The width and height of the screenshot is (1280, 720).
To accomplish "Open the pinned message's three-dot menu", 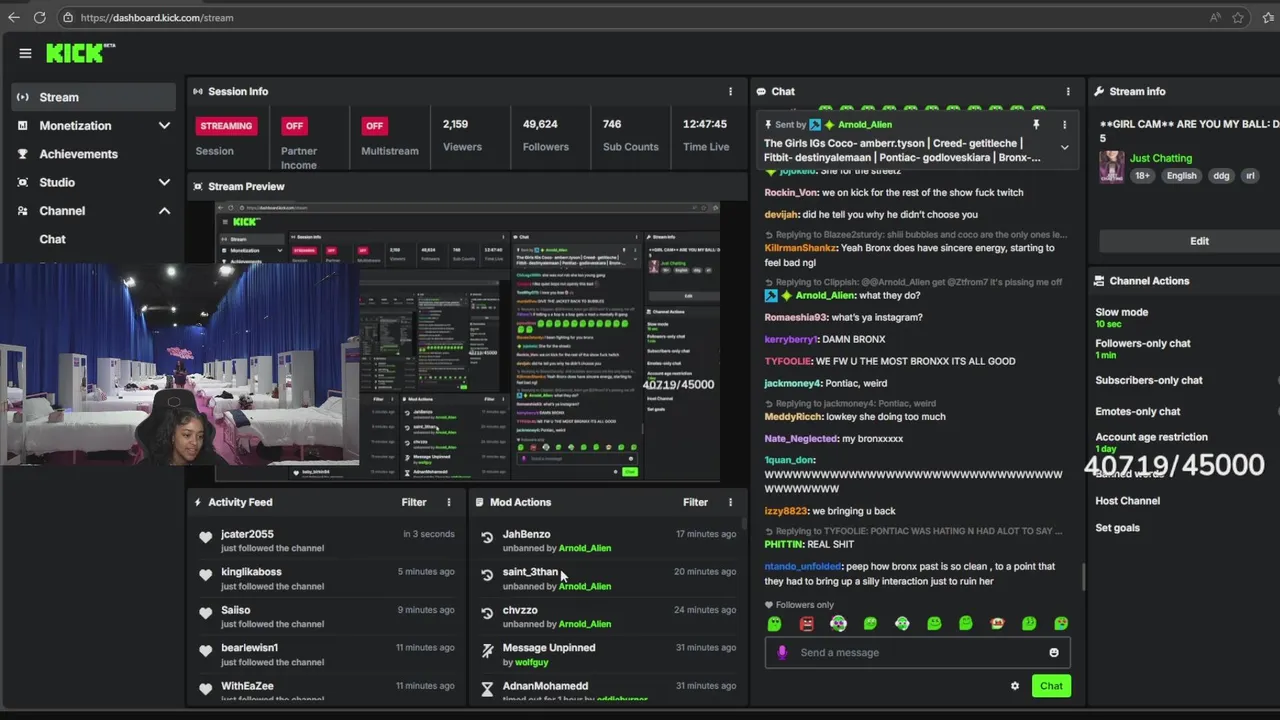I will click(1064, 125).
